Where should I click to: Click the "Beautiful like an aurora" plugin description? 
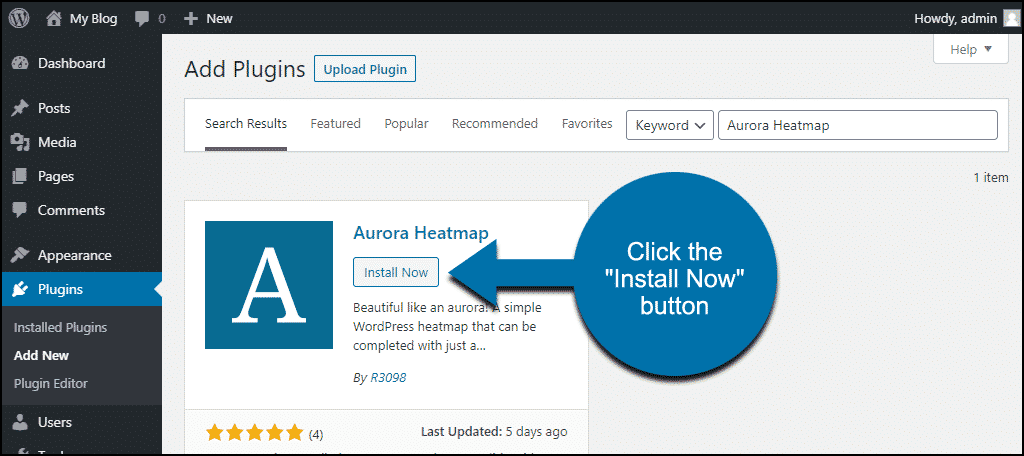[447, 327]
